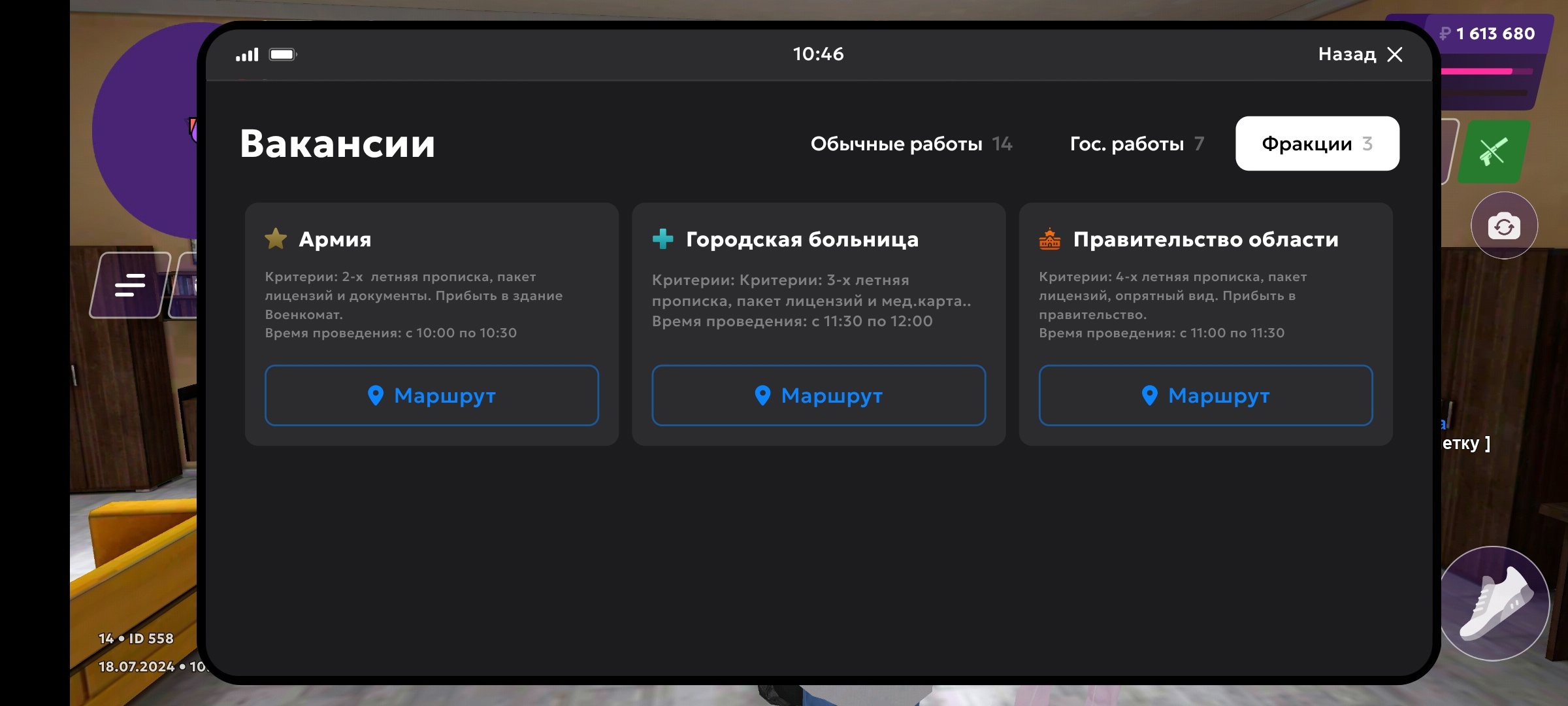Click the teal cross hospital icon
The image size is (1568, 706).
(x=662, y=239)
